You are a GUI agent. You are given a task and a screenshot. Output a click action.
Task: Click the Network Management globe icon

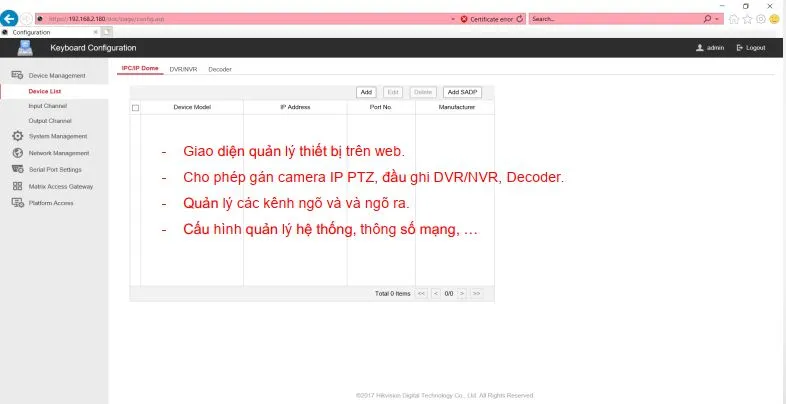point(17,153)
